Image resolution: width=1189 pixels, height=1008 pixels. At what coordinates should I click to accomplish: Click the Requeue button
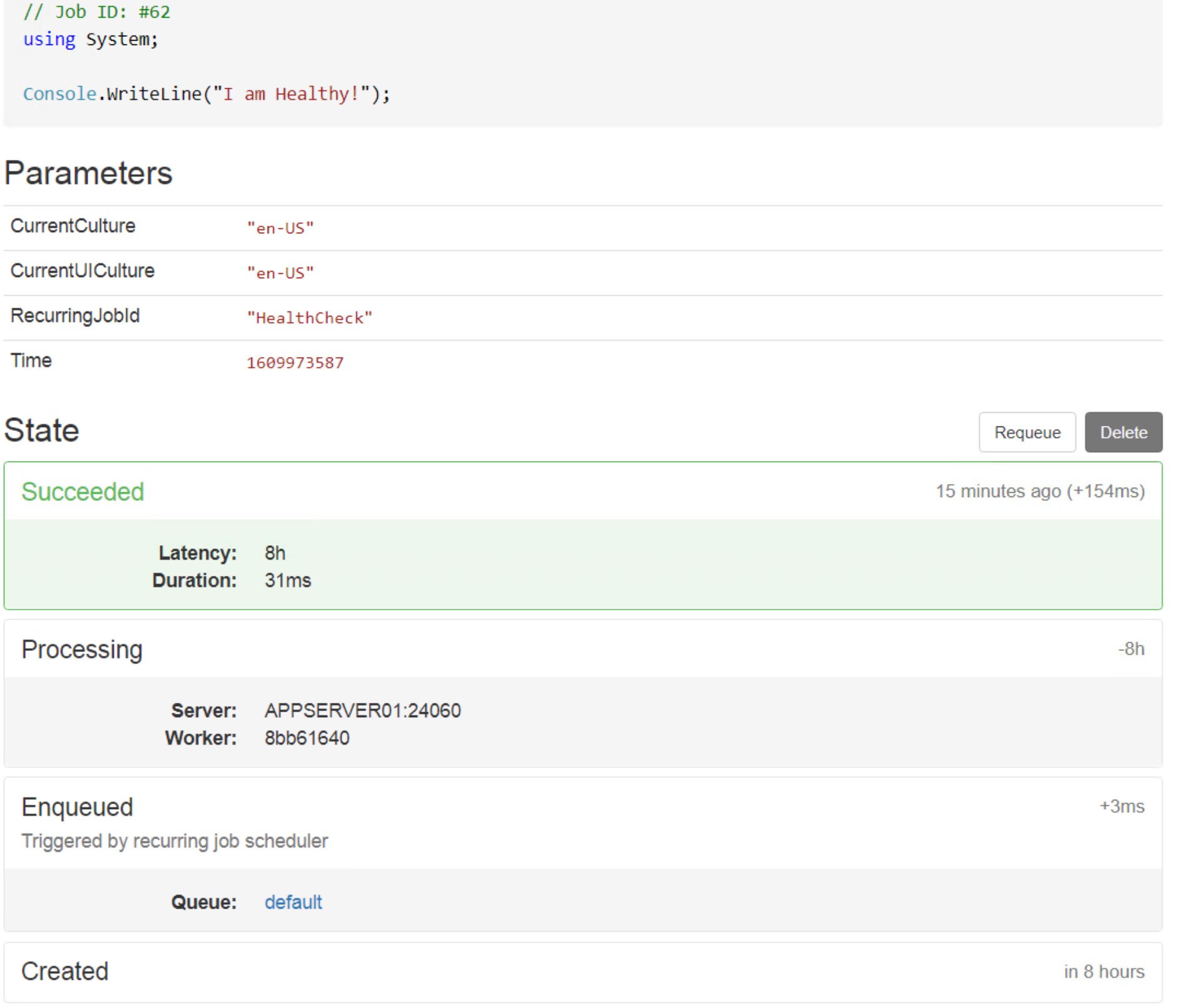pos(1026,432)
